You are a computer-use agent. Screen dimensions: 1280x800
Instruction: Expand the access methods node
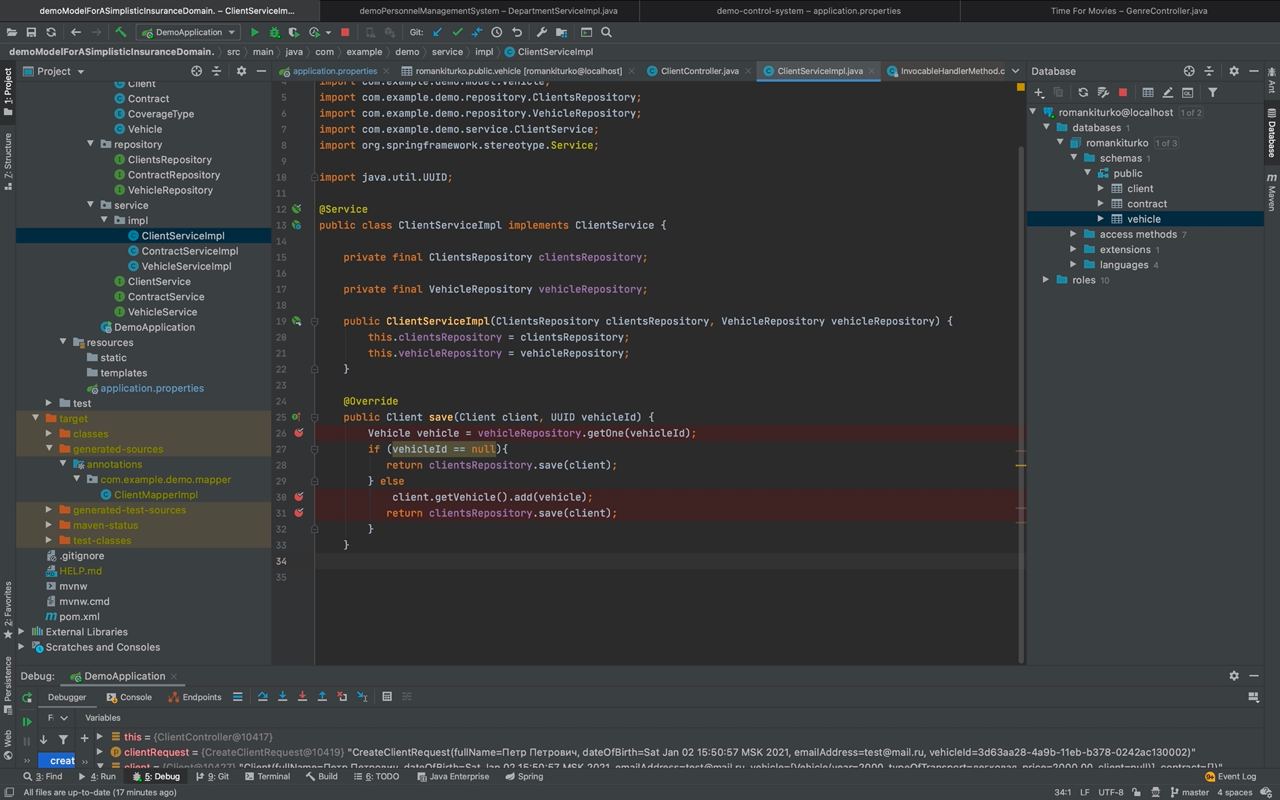tap(1074, 234)
